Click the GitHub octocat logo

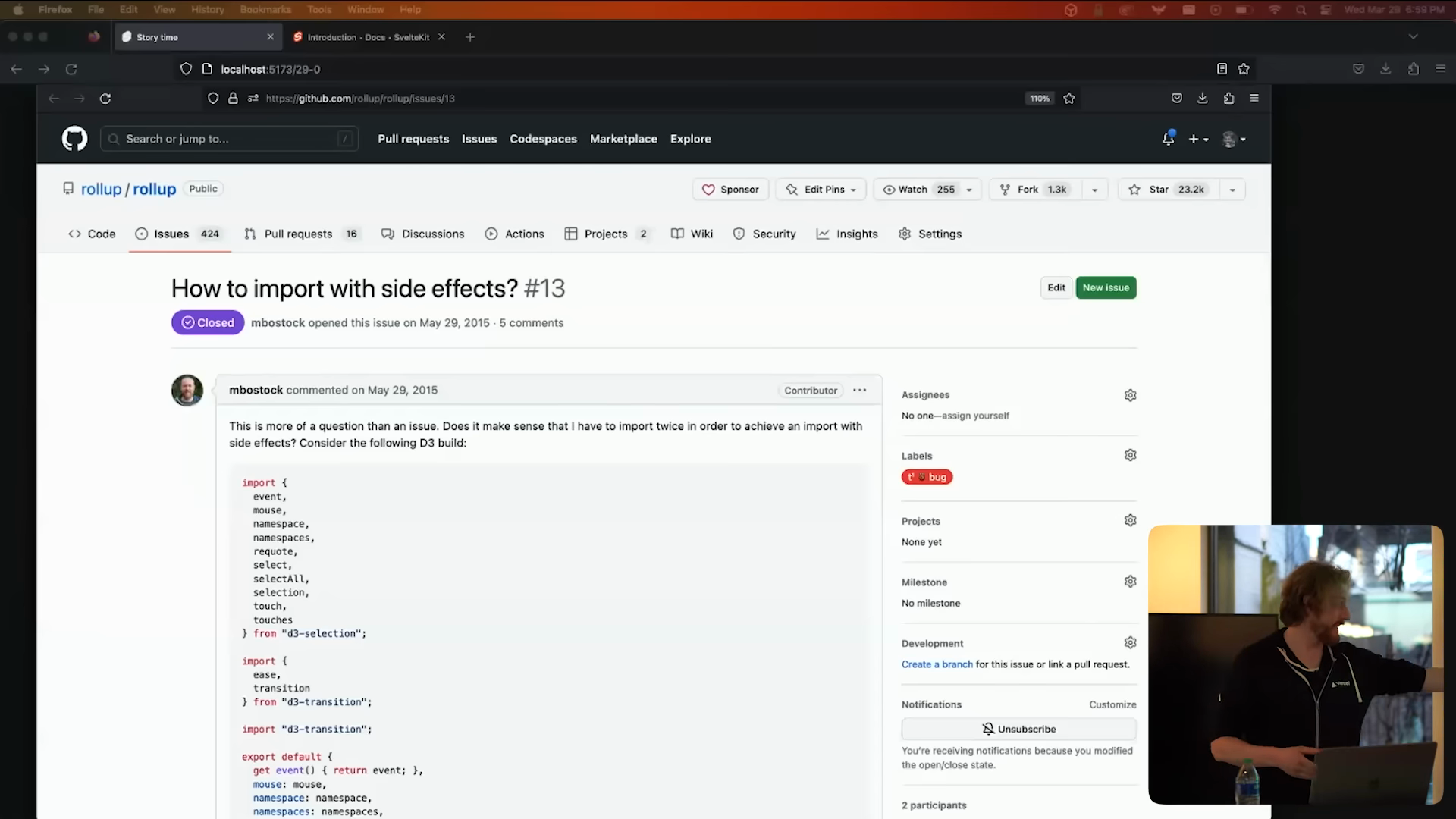(74, 139)
